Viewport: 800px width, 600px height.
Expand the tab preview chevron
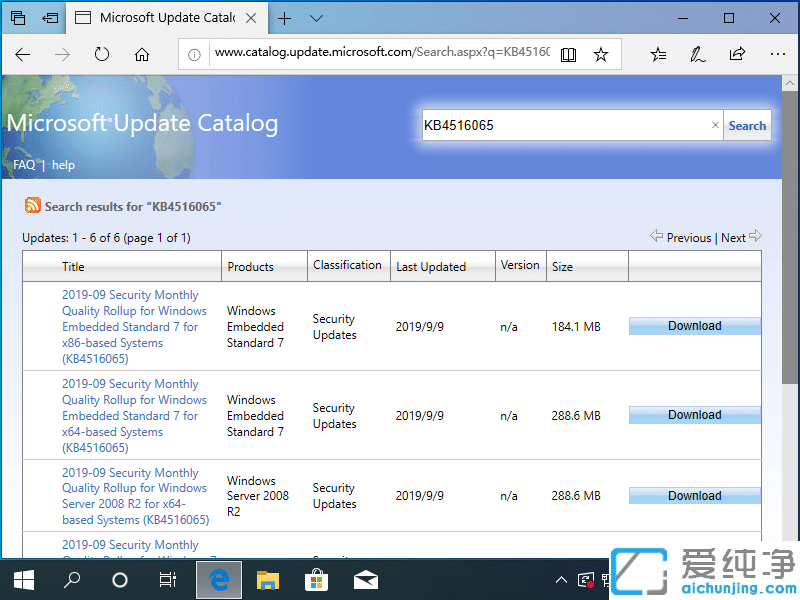click(x=316, y=18)
